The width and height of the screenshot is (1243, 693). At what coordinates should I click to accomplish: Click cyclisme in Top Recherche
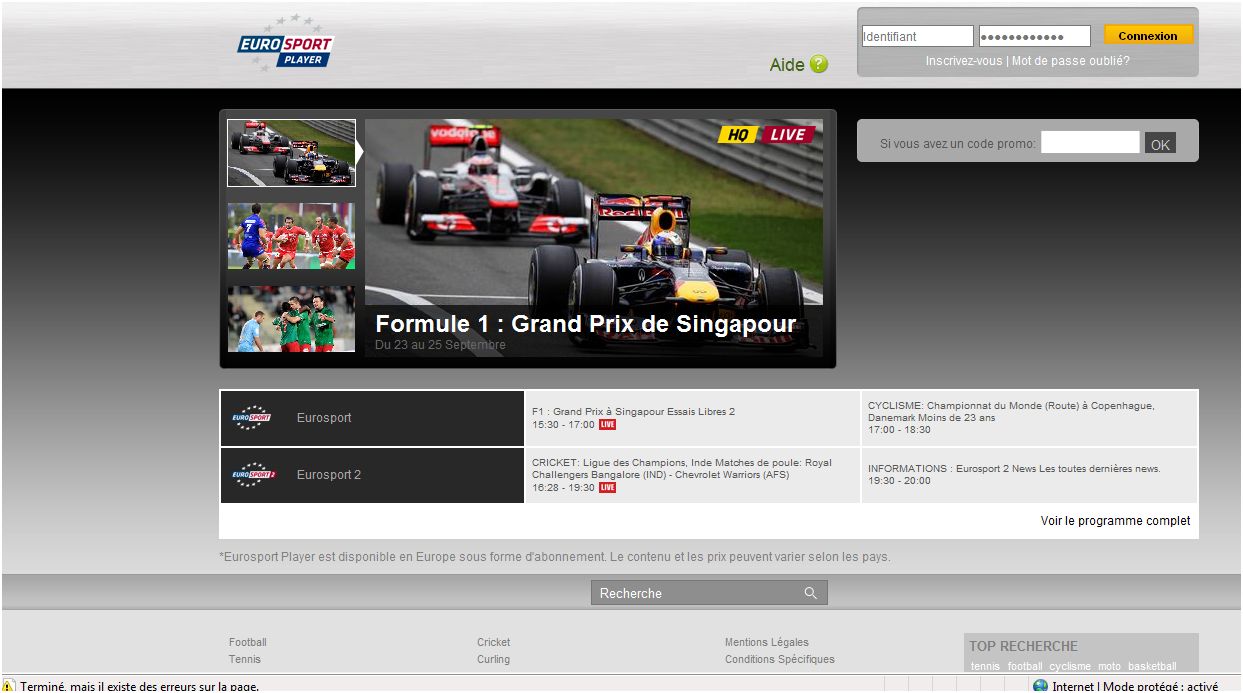(x=1070, y=666)
